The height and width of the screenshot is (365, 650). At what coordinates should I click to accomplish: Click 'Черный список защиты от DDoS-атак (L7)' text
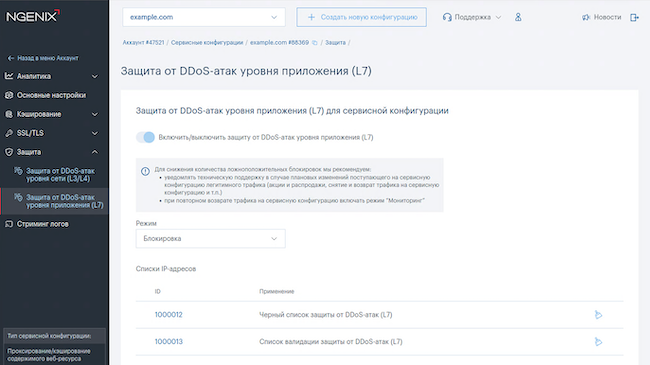tap(325, 315)
